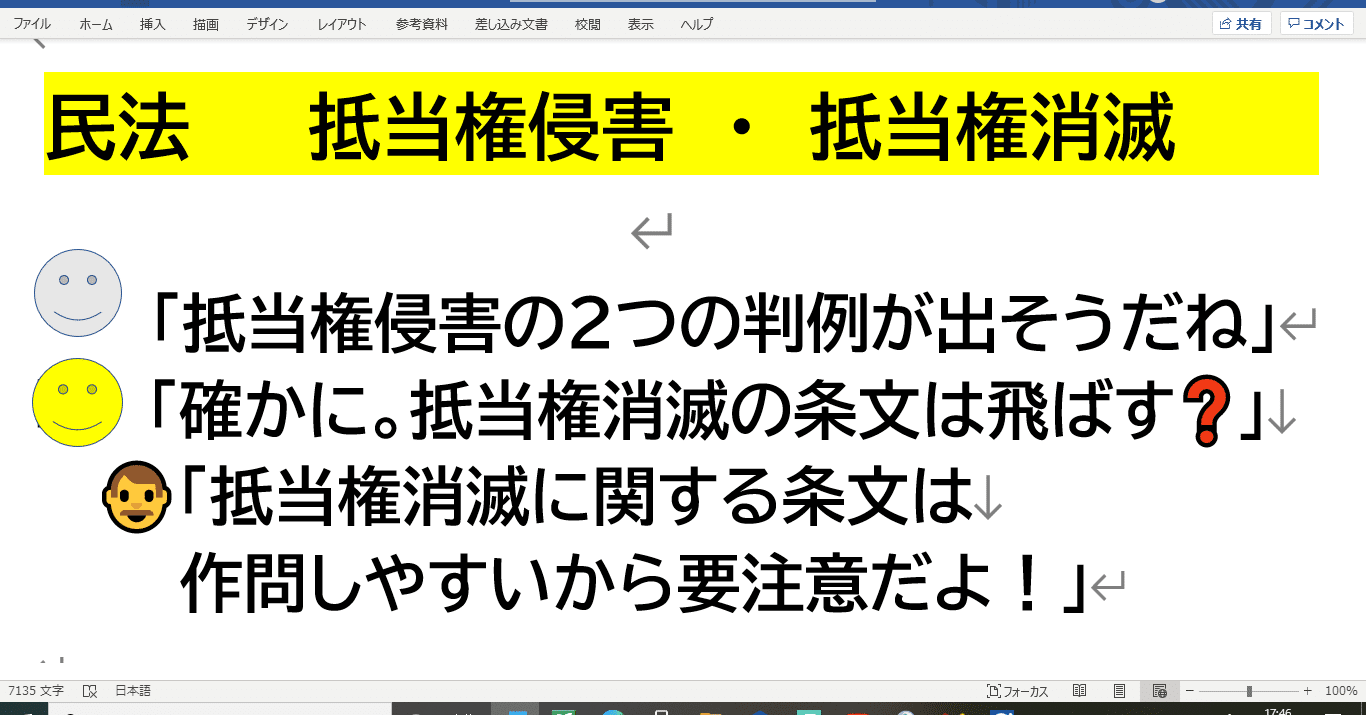
Task: Launch Microsoft Edge from the taskbar
Action: pos(612,709)
